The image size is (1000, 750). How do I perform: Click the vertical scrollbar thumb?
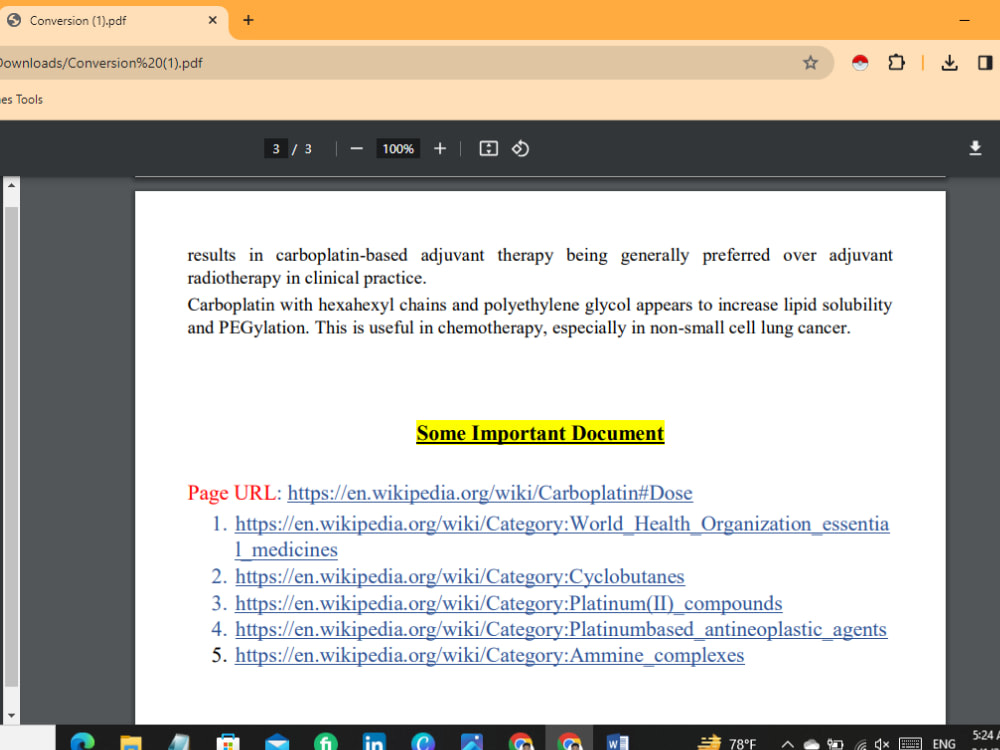(x=11, y=446)
